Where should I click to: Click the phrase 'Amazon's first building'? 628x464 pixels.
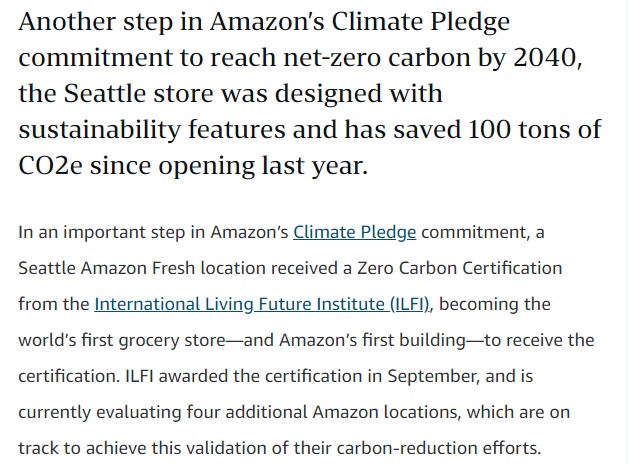point(372,340)
